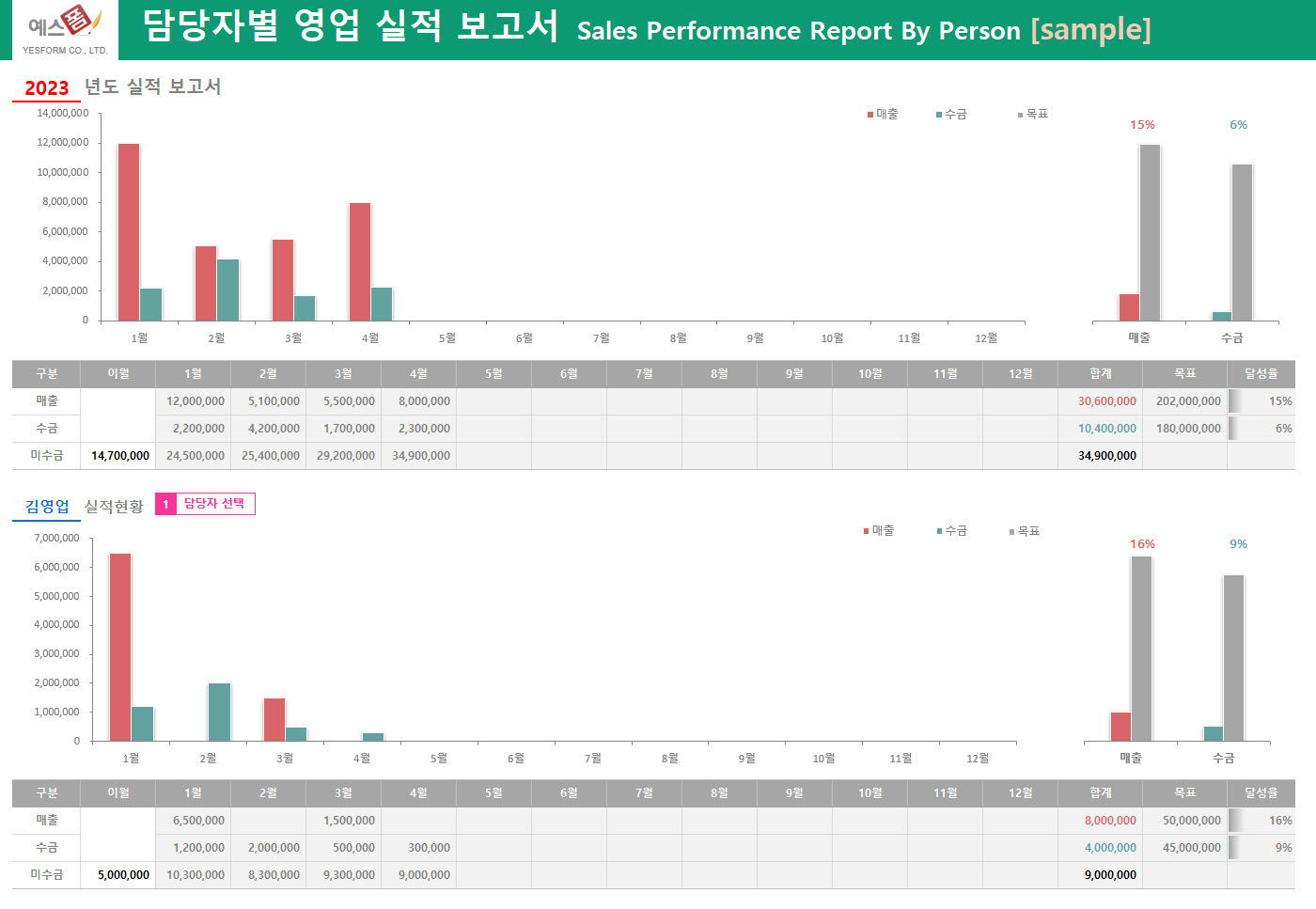The height and width of the screenshot is (909, 1316).
Task: Select total cell 4,000,000 in the lower table
Action: pyautogui.click(x=1100, y=848)
